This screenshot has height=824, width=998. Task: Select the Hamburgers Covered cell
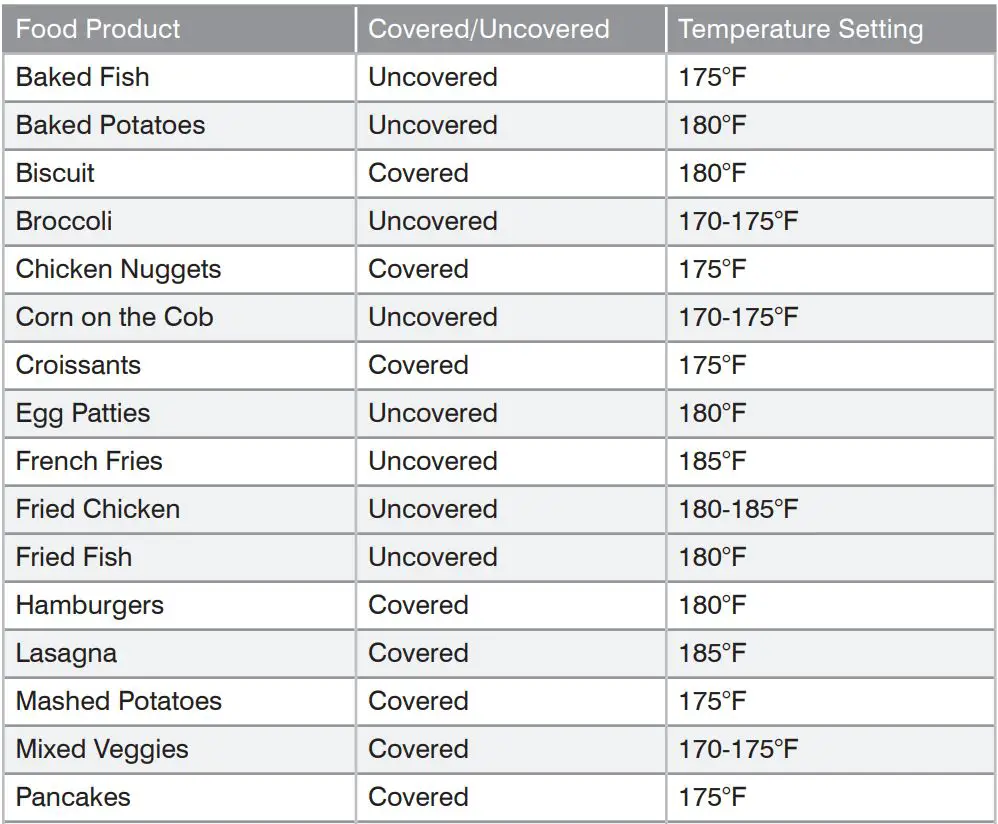pyautogui.click(x=418, y=605)
